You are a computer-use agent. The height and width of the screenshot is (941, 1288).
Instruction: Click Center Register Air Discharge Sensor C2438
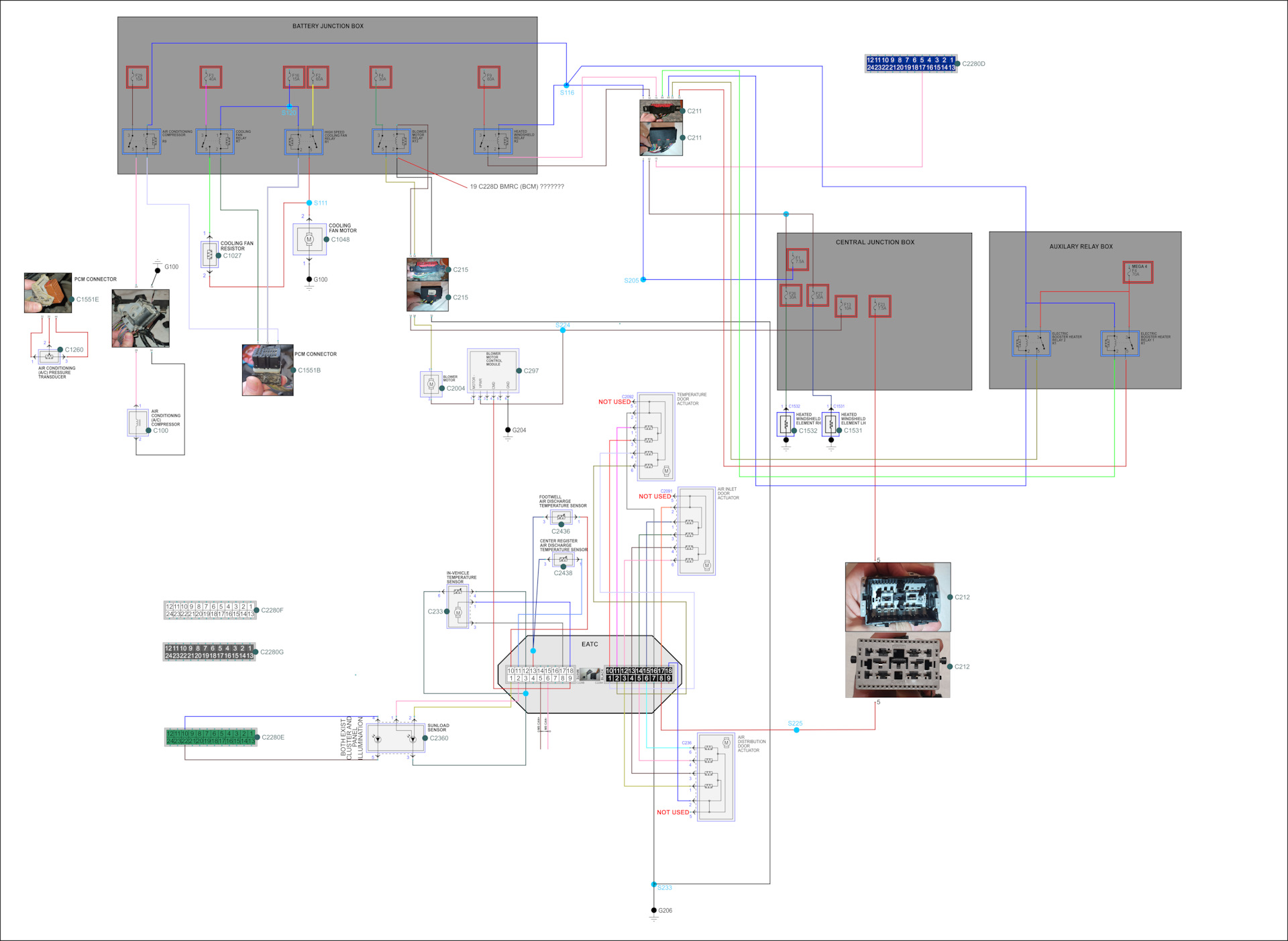pyautogui.click(x=563, y=559)
